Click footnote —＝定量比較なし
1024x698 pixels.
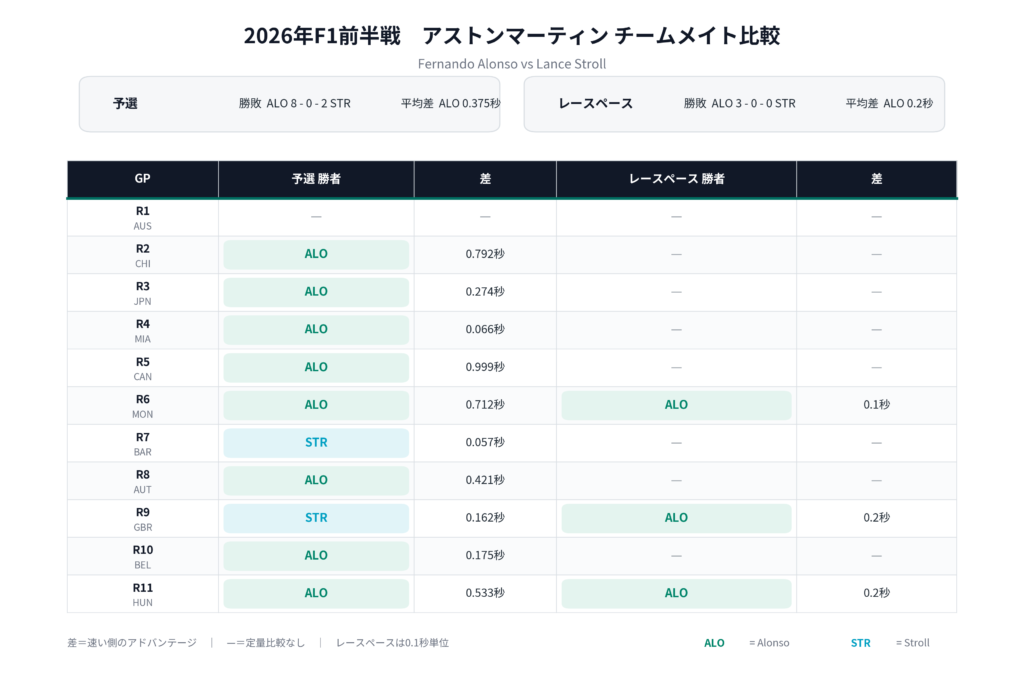(266, 643)
